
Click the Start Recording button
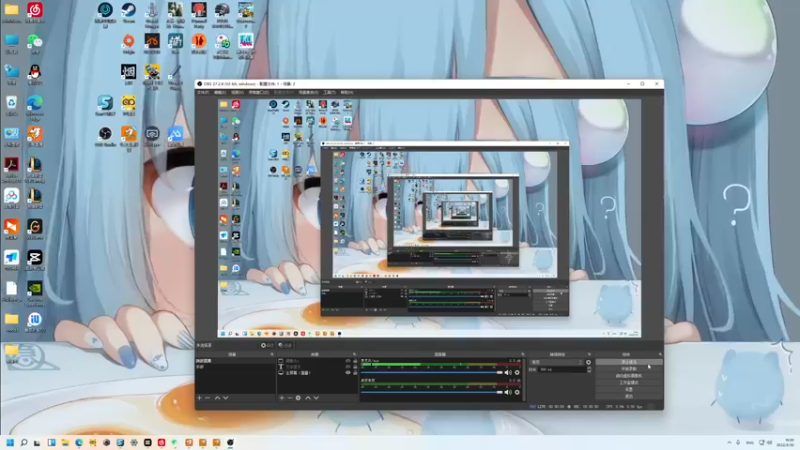(629, 369)
